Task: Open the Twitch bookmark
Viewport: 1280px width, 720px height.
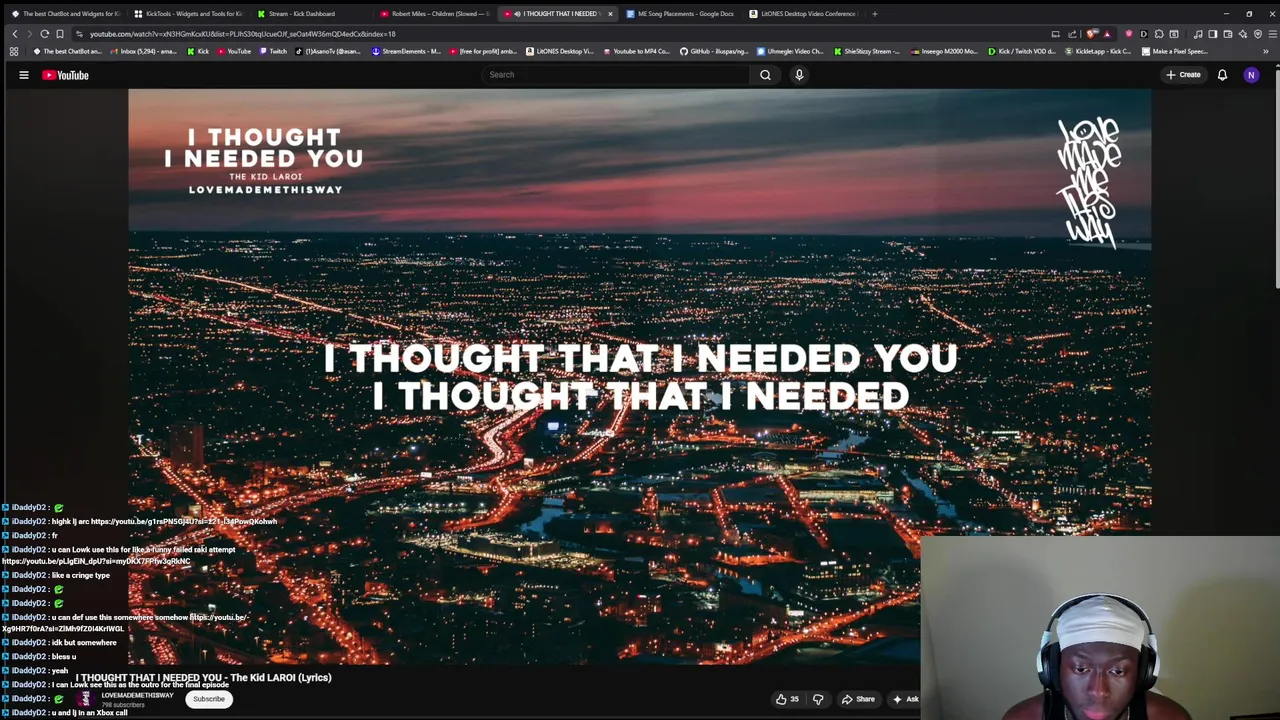Action: (x=272, y=51)
